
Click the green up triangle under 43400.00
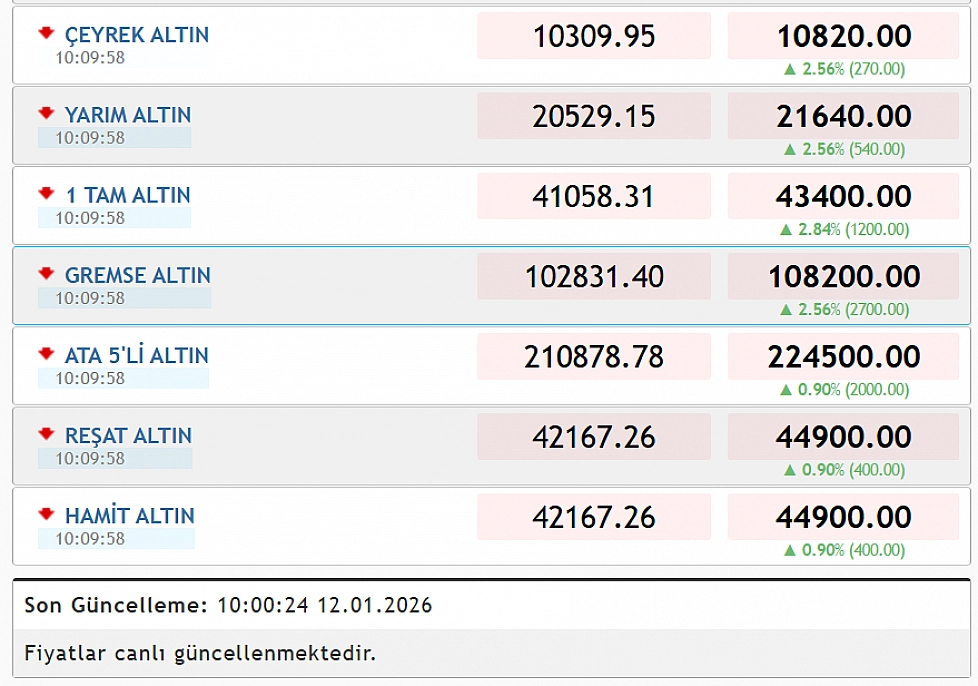[x=786, y=230]
